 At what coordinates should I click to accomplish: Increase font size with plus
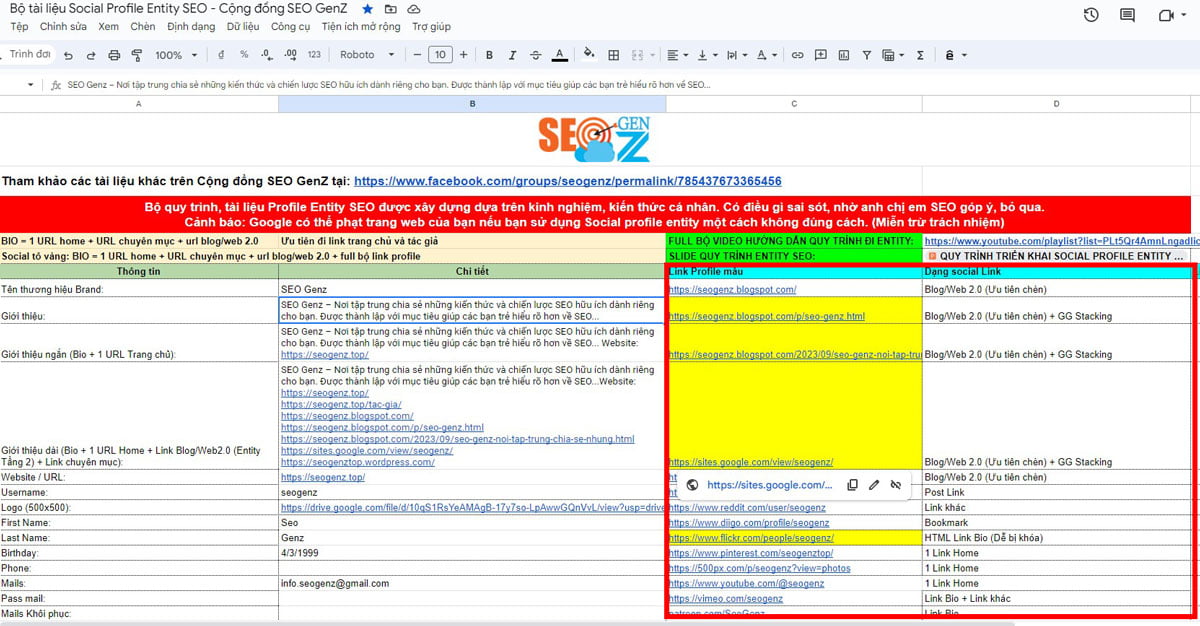(x=463, y=55)
